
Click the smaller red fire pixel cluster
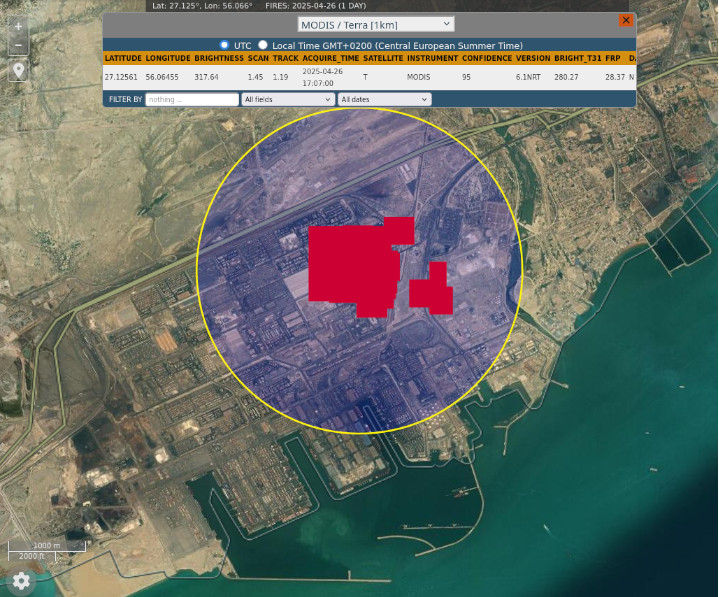click(432, 292)
